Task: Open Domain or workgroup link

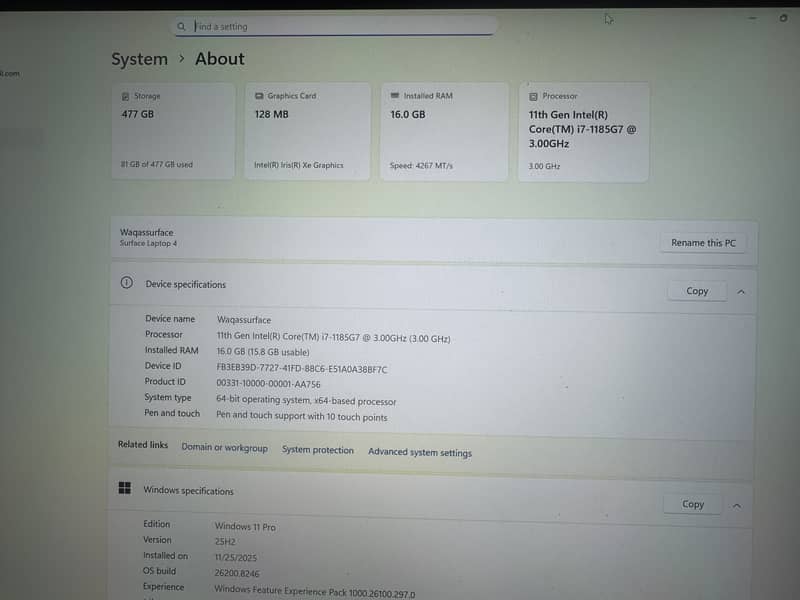Action: pyautogui.click(x=224, y=447)
